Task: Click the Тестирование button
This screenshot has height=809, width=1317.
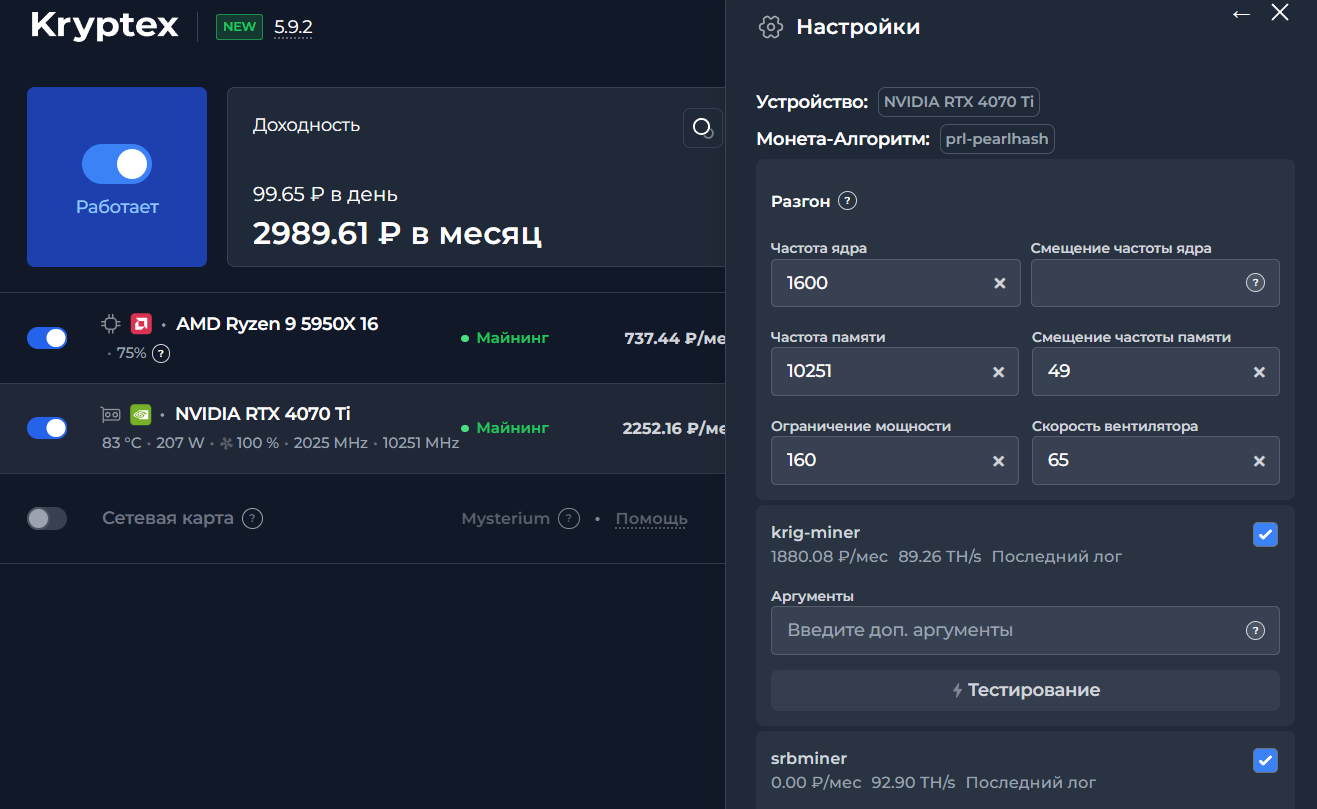Action: tap(1025, 690)
